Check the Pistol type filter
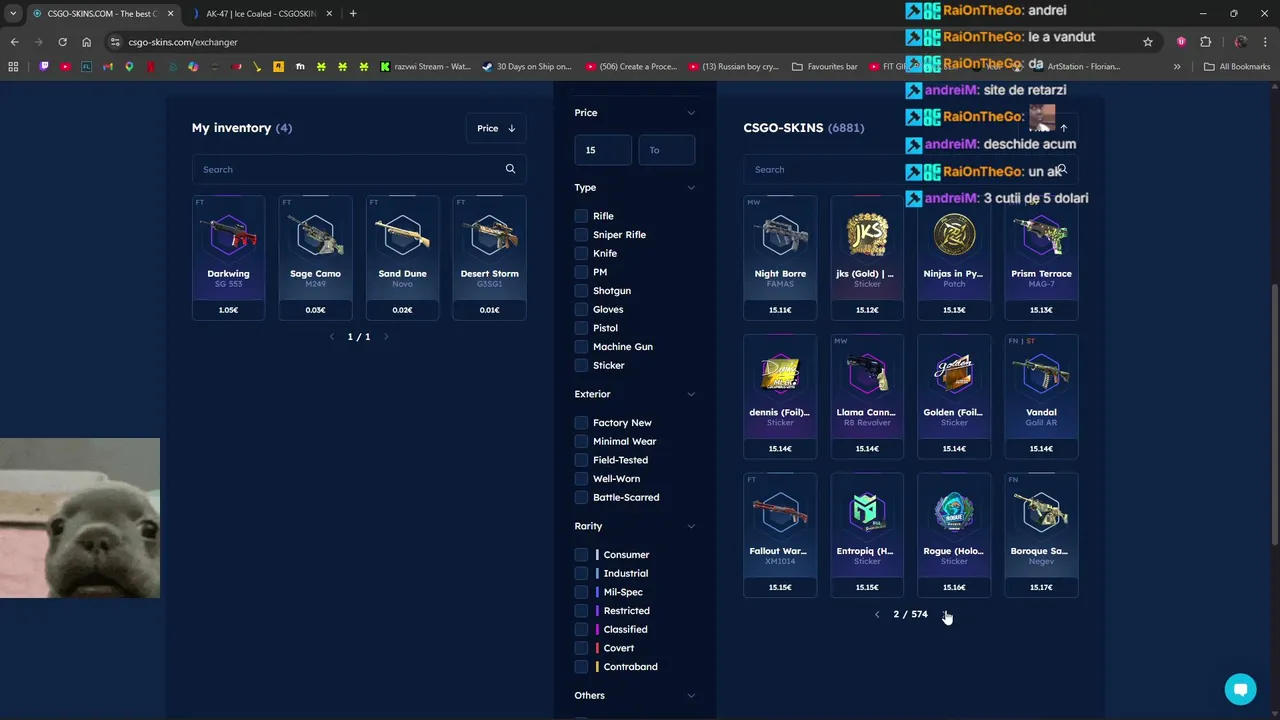 581,328
